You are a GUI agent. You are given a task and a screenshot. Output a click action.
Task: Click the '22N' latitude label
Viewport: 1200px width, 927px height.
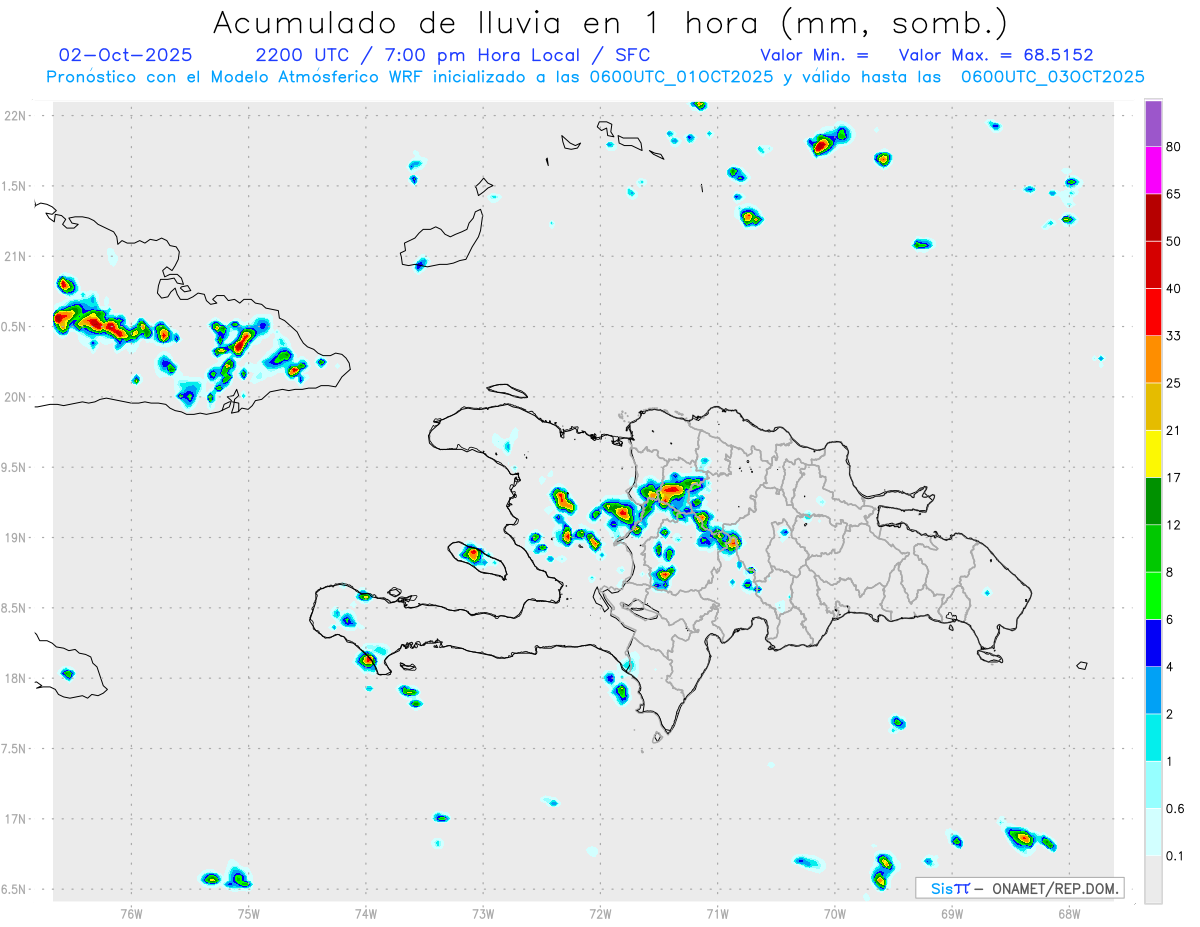pyautogui.click(x=15, y=116)
